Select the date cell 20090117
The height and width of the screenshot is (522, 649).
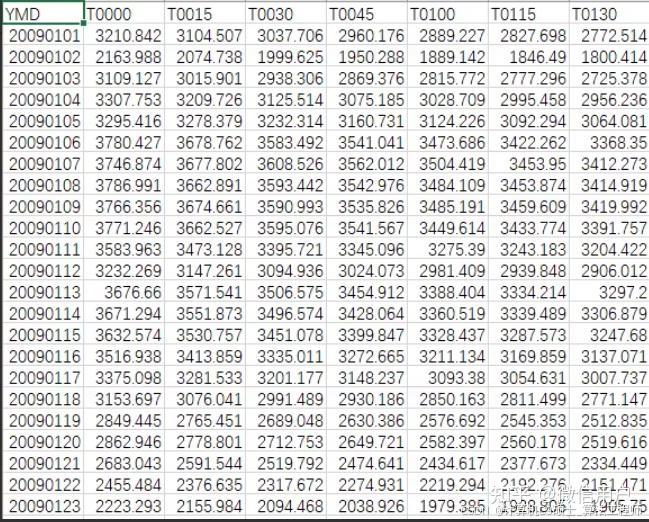43,378
